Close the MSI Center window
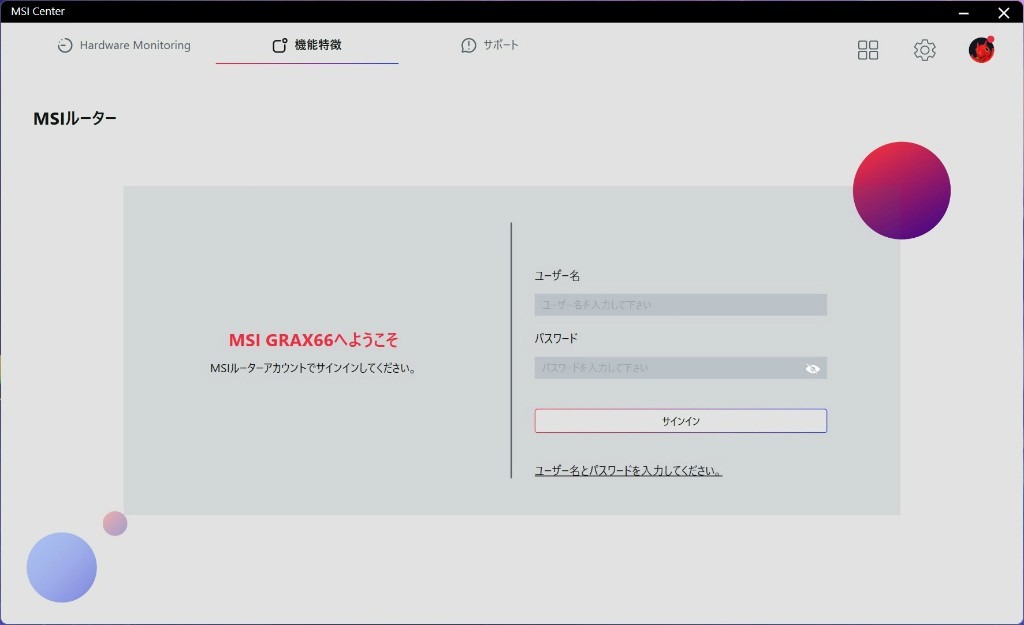This screenshot has width=1024, height=625. tap(1003, 13)
